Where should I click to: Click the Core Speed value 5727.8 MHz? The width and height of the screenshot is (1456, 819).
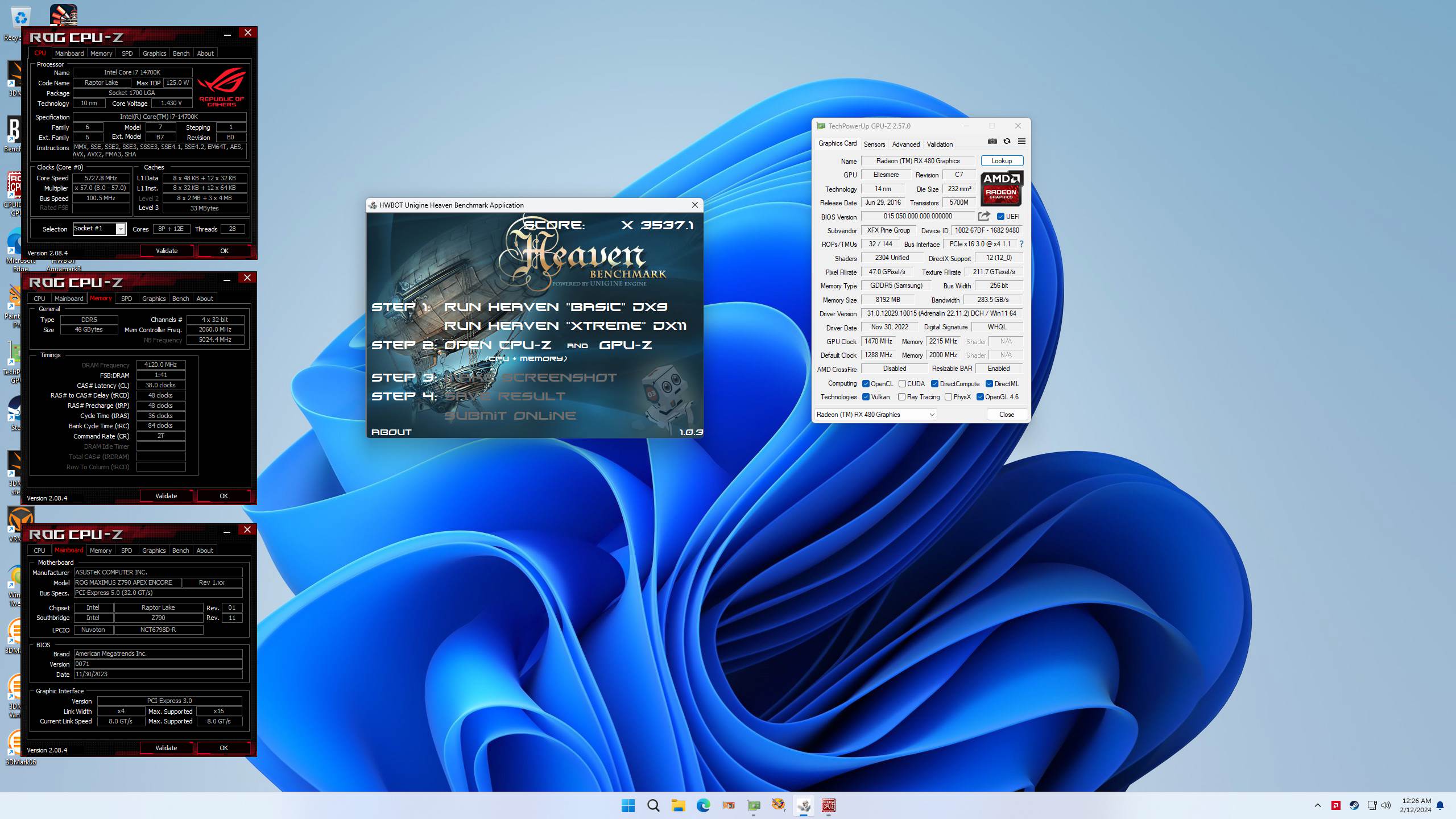pyautogui.click(x=101, y=178)
